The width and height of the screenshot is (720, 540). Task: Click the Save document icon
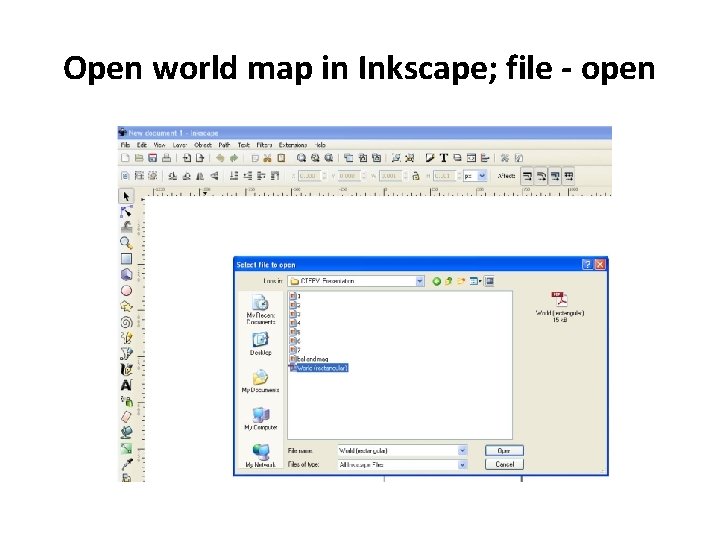click(152, 158)
